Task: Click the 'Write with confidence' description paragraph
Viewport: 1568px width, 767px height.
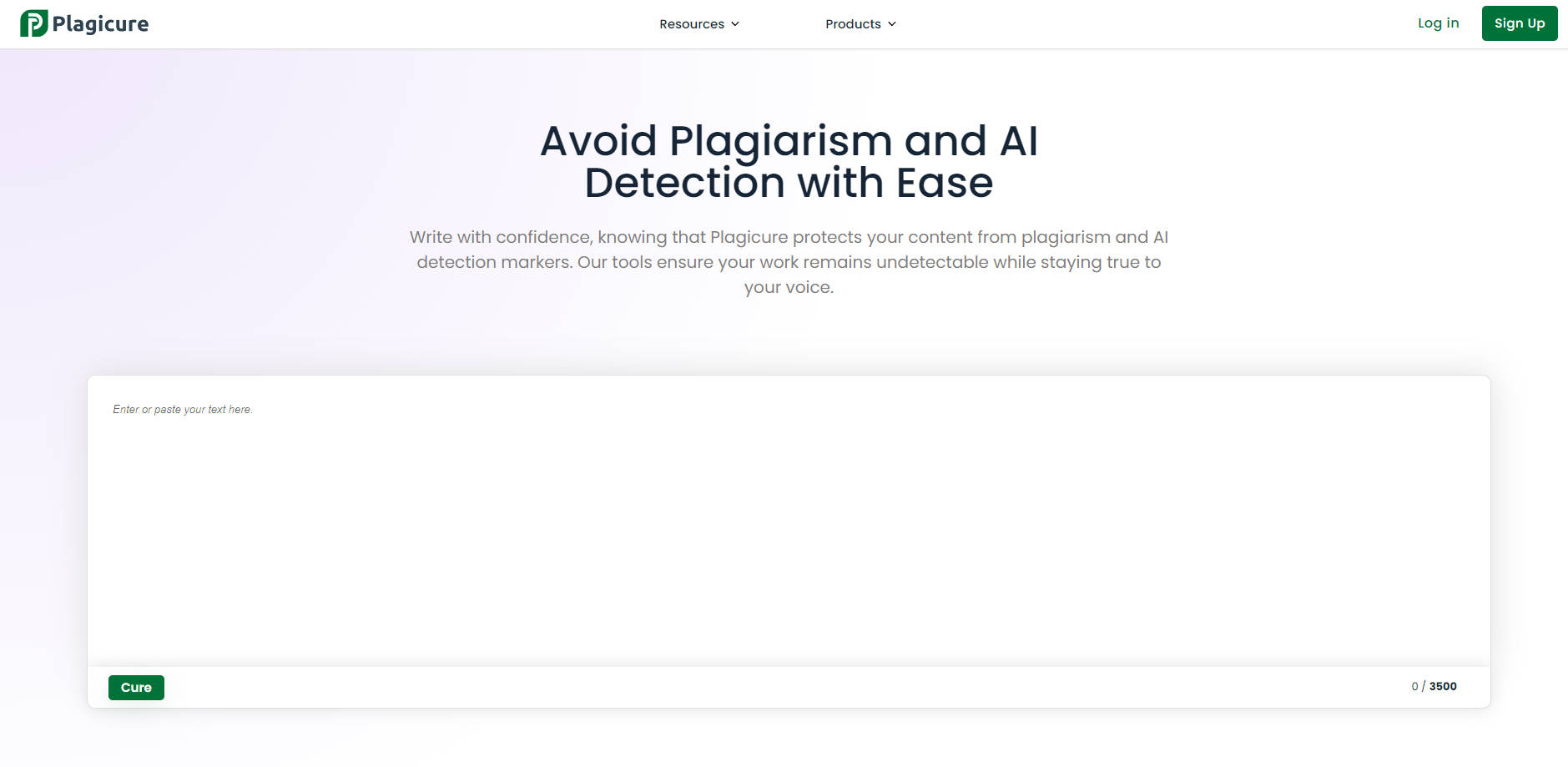Action: pyautogui.click(x=789, y=250)
